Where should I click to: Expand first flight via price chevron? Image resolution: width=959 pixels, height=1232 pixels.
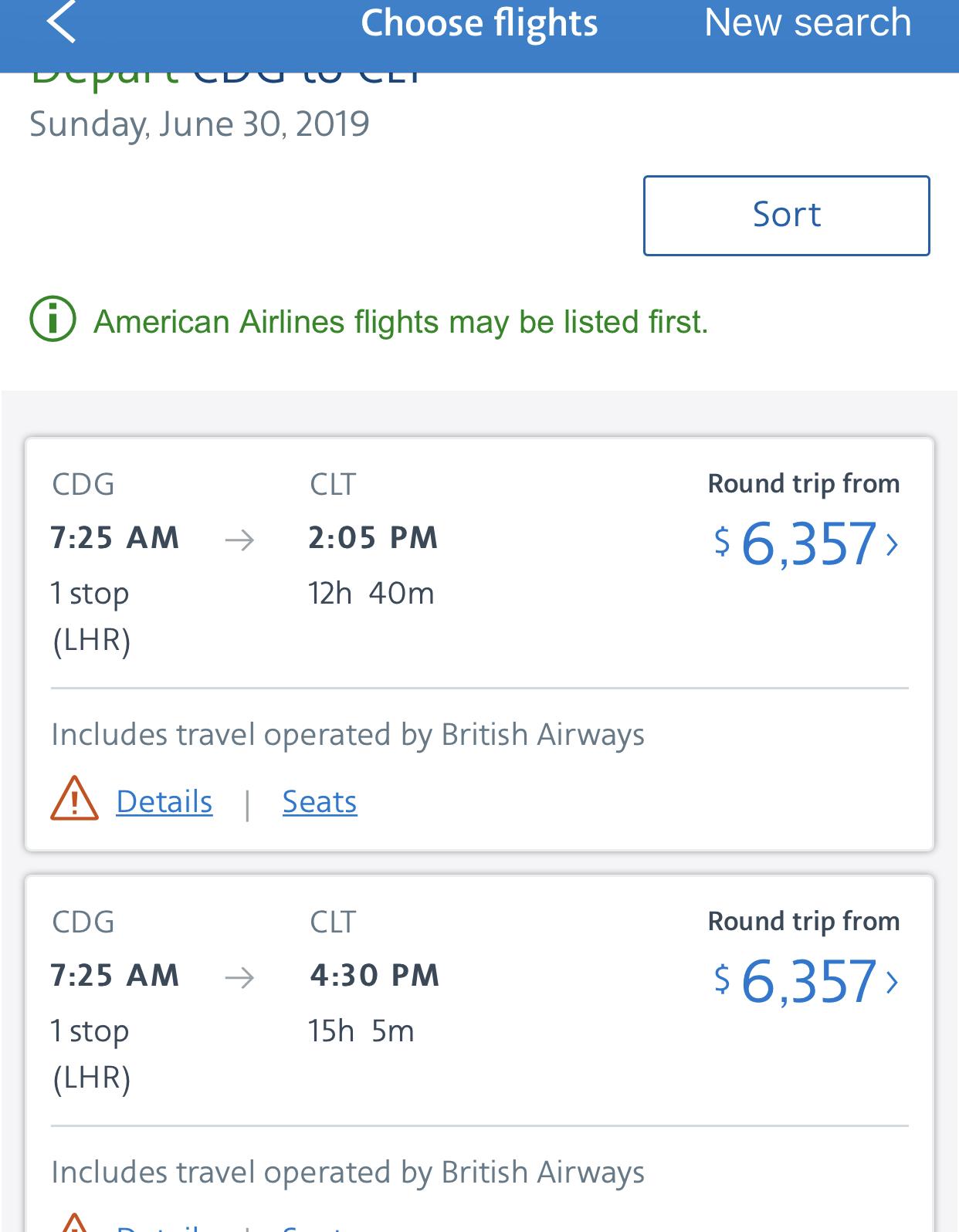(893, 545)
